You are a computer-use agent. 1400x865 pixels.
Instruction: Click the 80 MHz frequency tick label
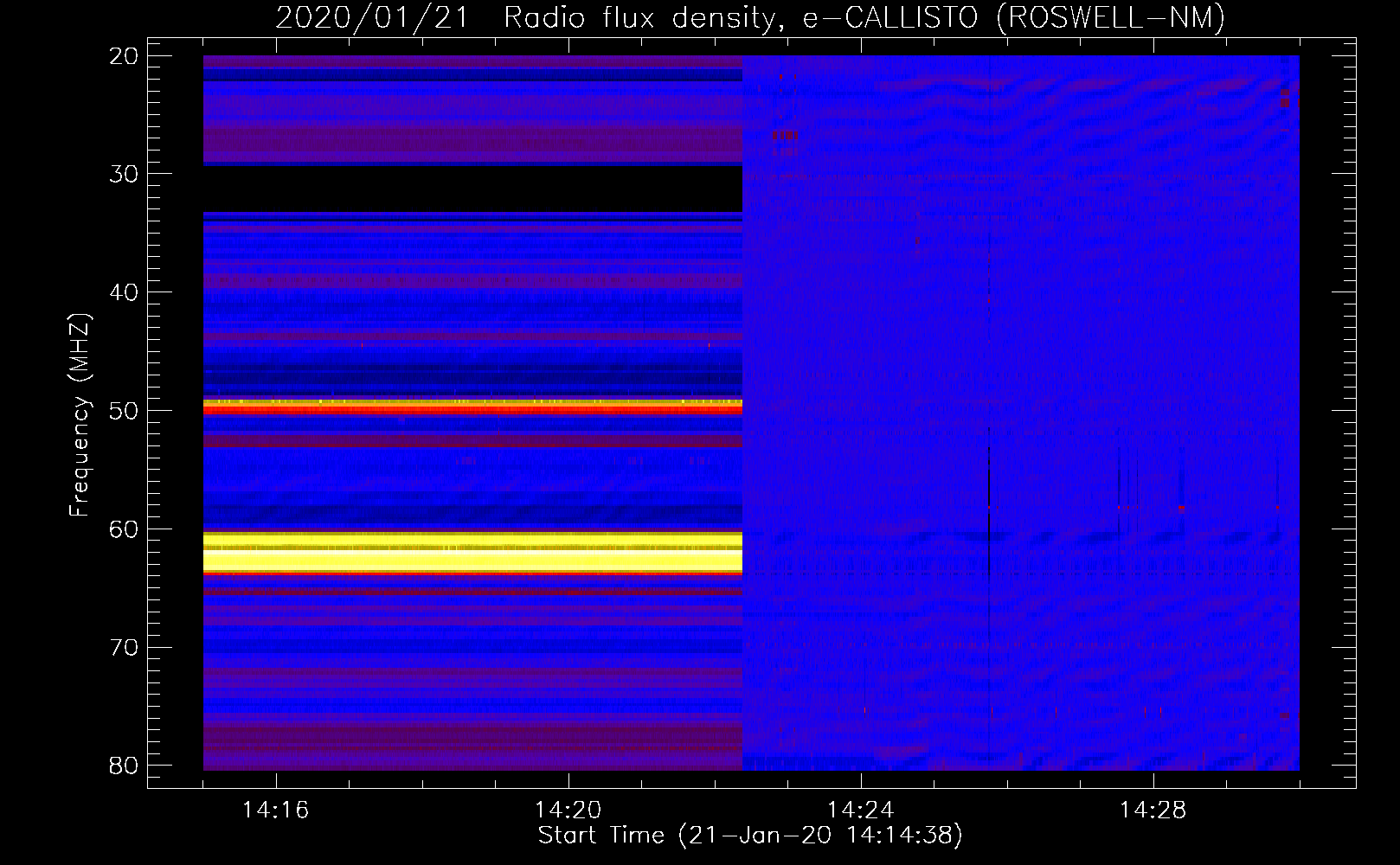click(125, 766)
